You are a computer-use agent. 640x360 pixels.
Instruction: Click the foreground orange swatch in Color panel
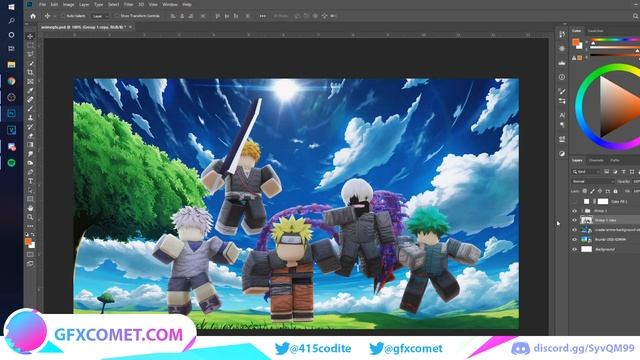[576, 42]
